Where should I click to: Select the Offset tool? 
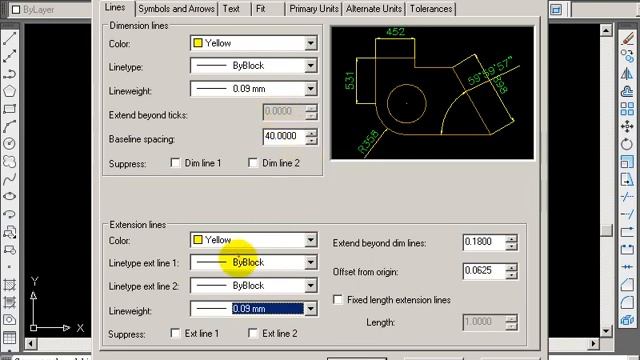[627, 91]
